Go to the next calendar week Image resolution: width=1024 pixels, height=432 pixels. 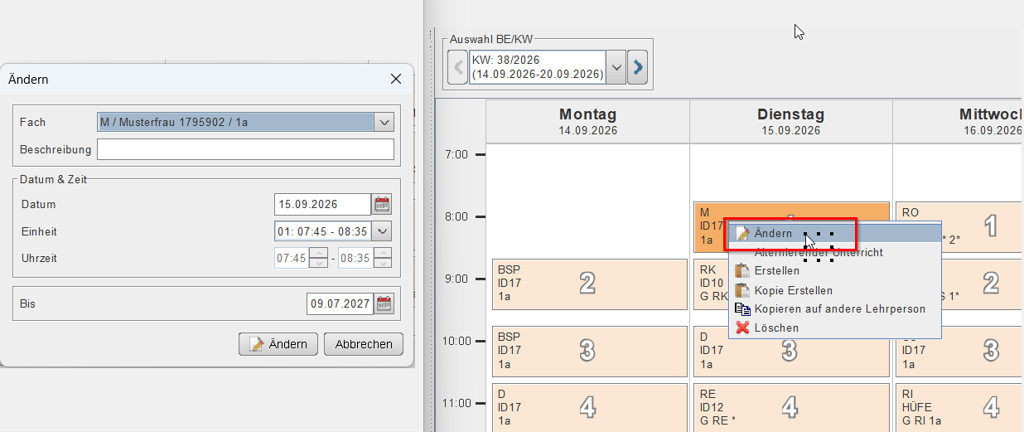[x=637, y=66]
